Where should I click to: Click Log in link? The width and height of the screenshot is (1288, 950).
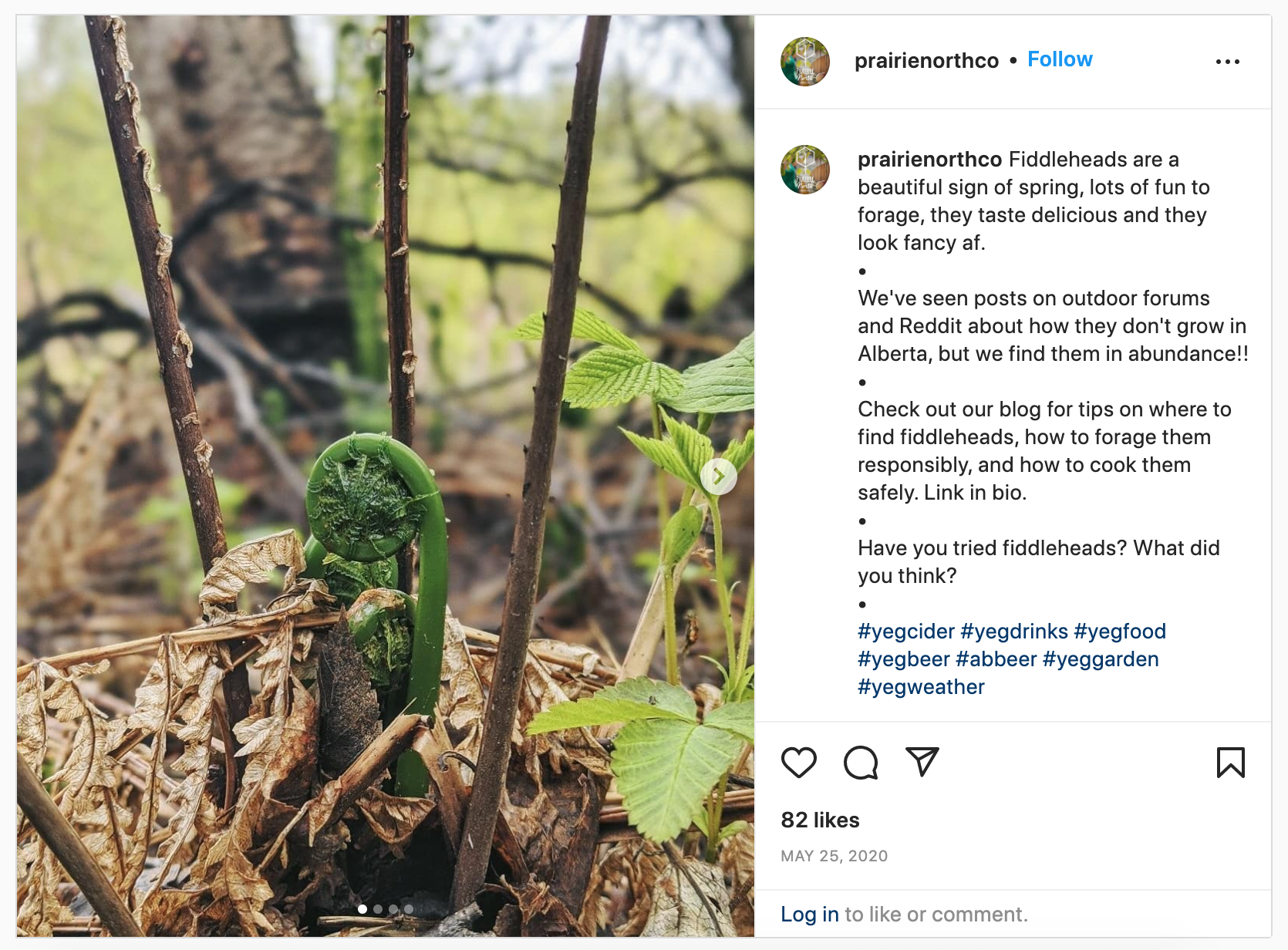809,915
